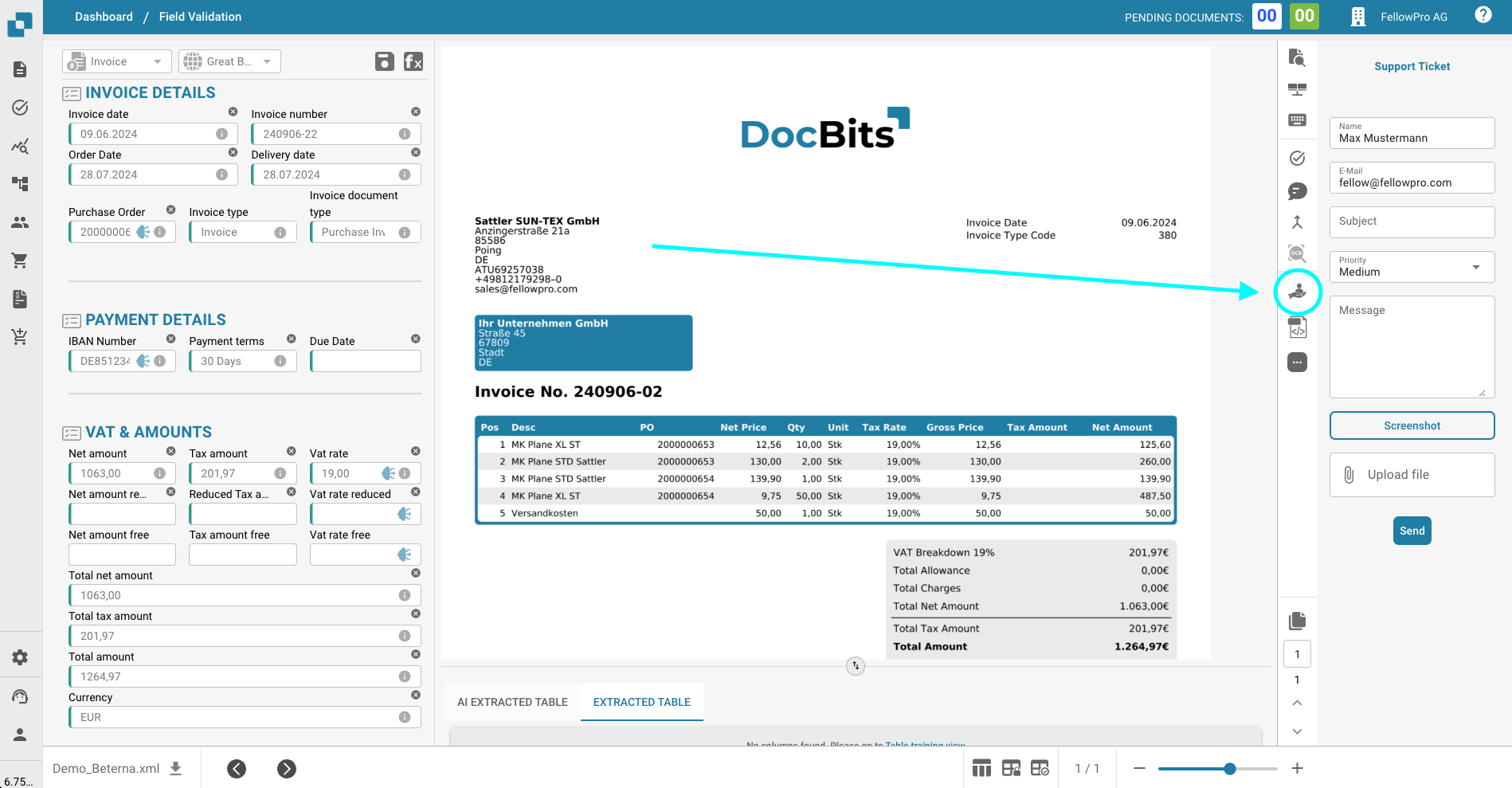Image resolution: width=1512 pixels, height=788 pixels.
Task: Clear the Invoice date field with X
Action: [x=233, y=112]
